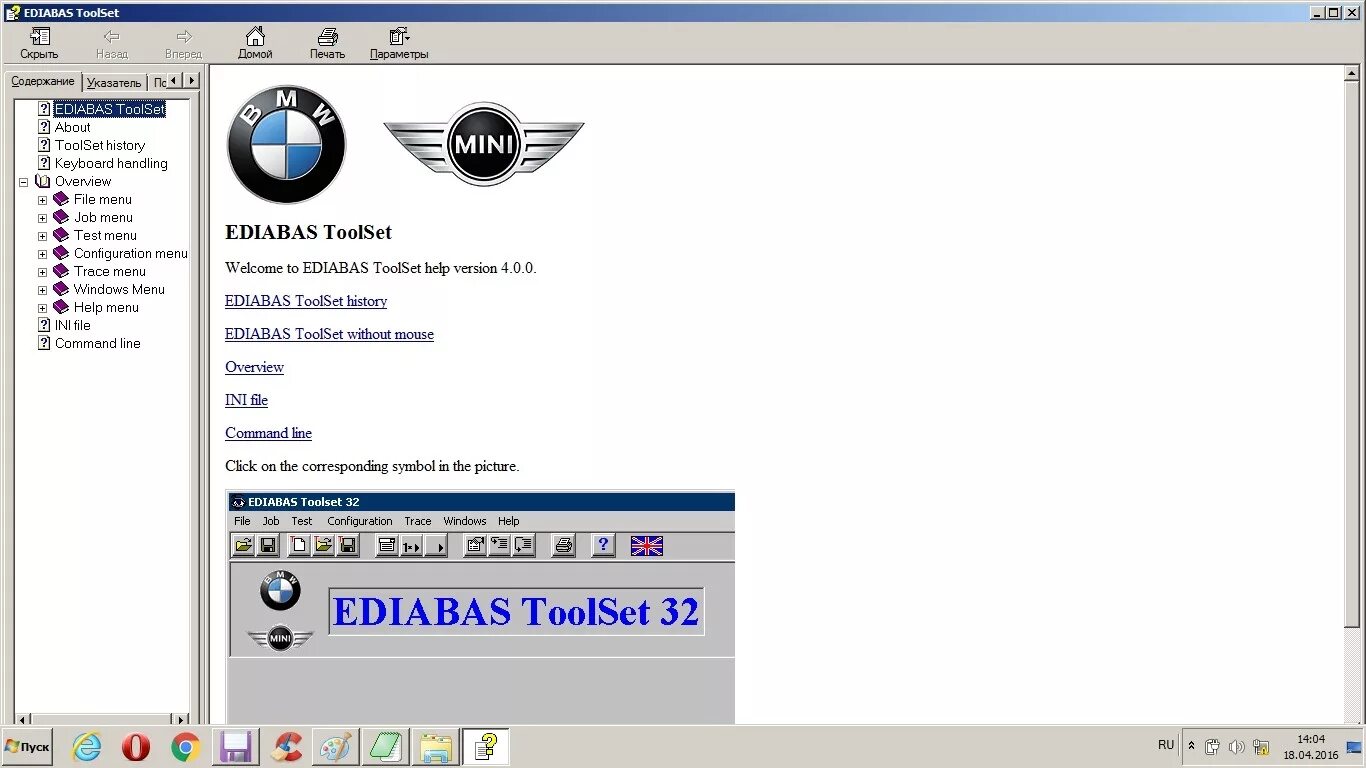Screen dimensions: 1366x768
Task: Click the British flag language icon
Action: click(x=647, y=545)
